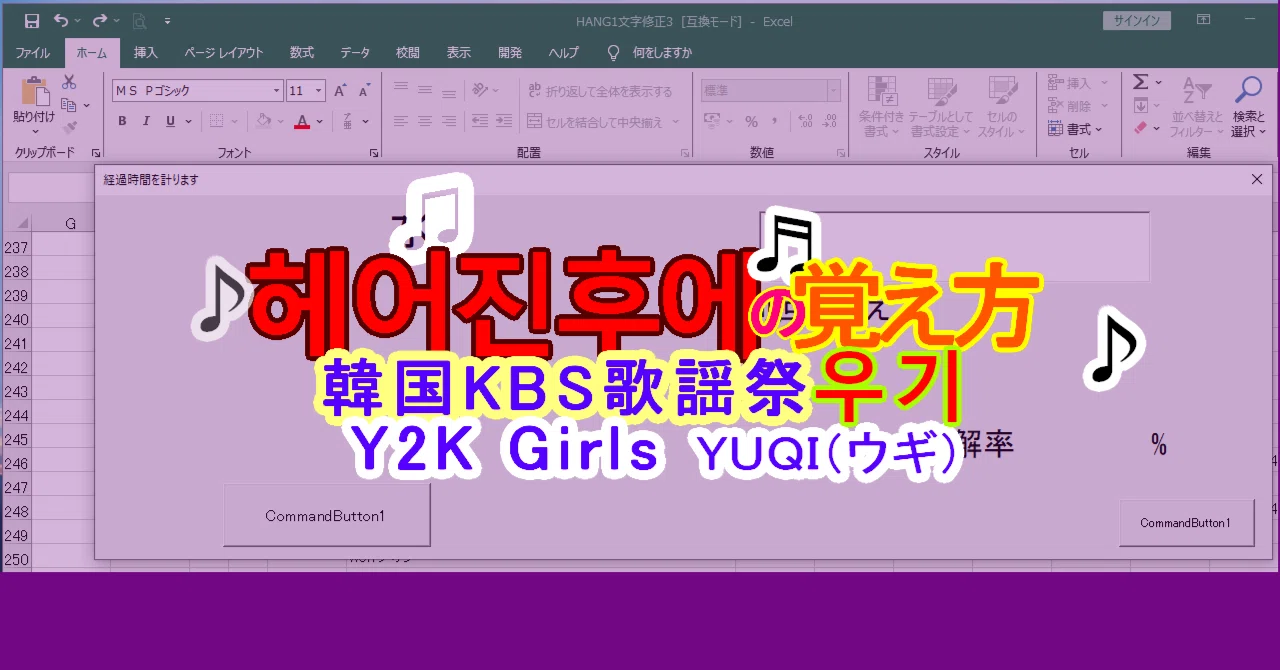This screenshot has height=670, width=1280.
Task: Click the cell Borders icon
Action: (216, 121)
